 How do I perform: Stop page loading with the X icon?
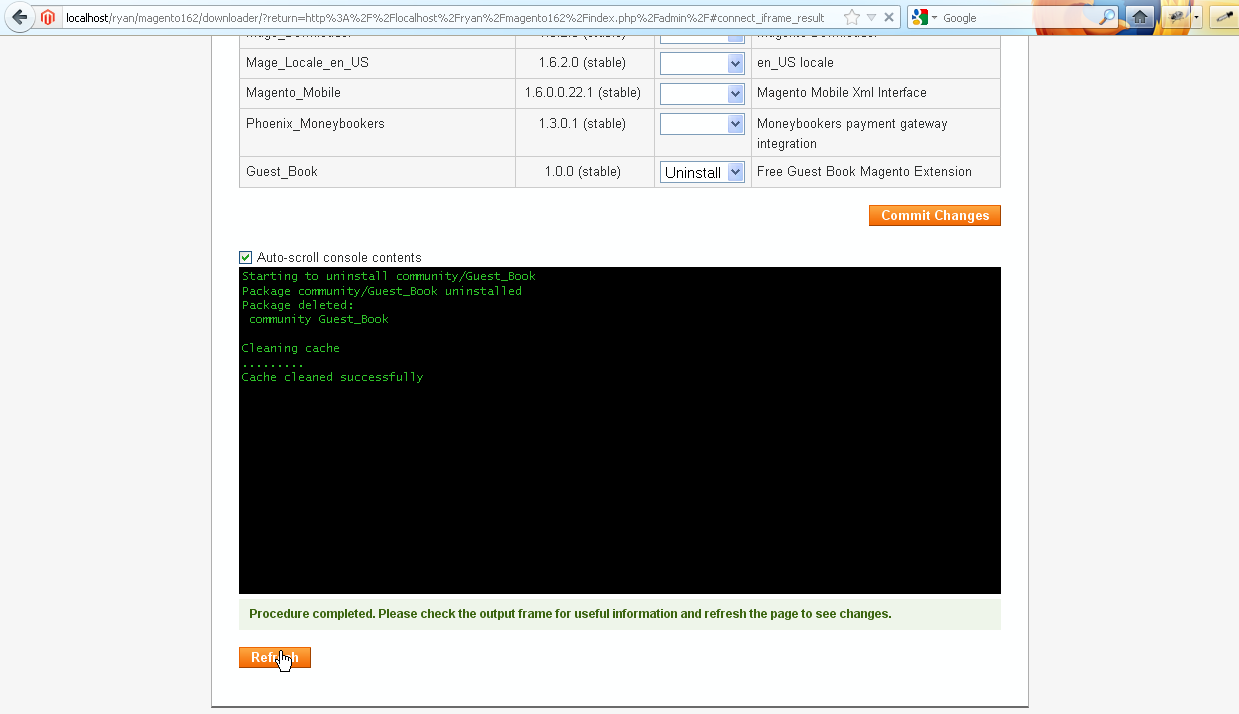889,17
